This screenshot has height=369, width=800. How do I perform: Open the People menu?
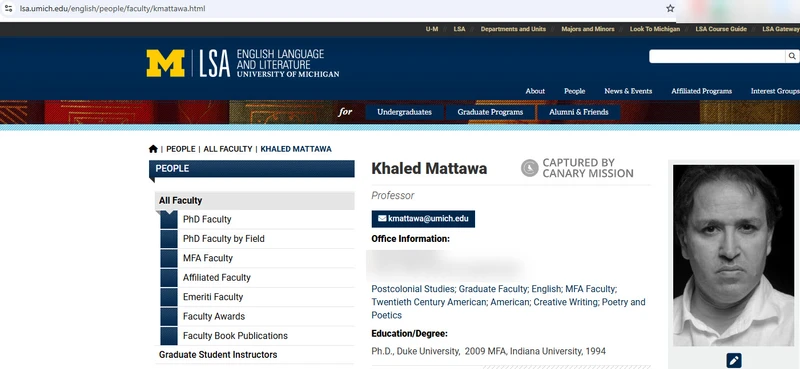click(x=574, y=91)
